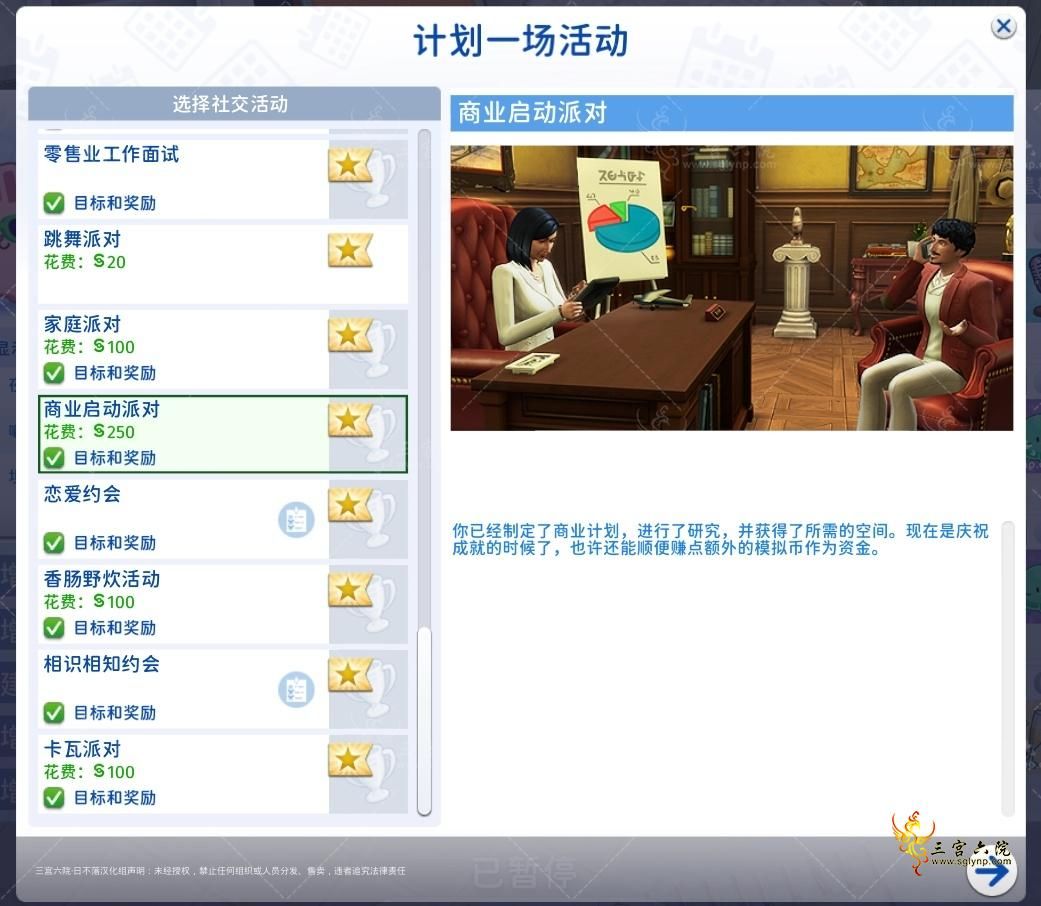Toggle goals checkbox for 恋爱约会
Screen dimensions: 1041x906
54,543
